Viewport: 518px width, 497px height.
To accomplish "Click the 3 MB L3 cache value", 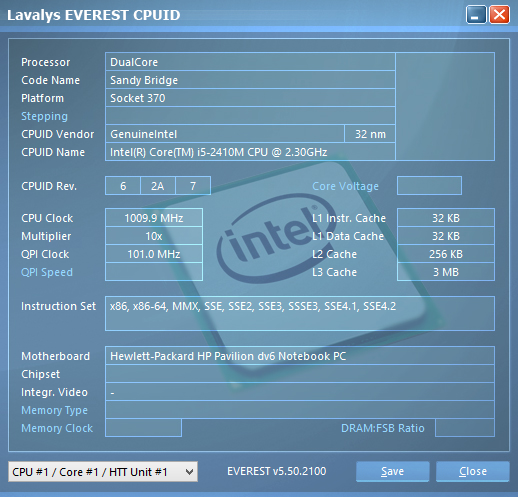I will pyautogui.click(x=446, y=272).
